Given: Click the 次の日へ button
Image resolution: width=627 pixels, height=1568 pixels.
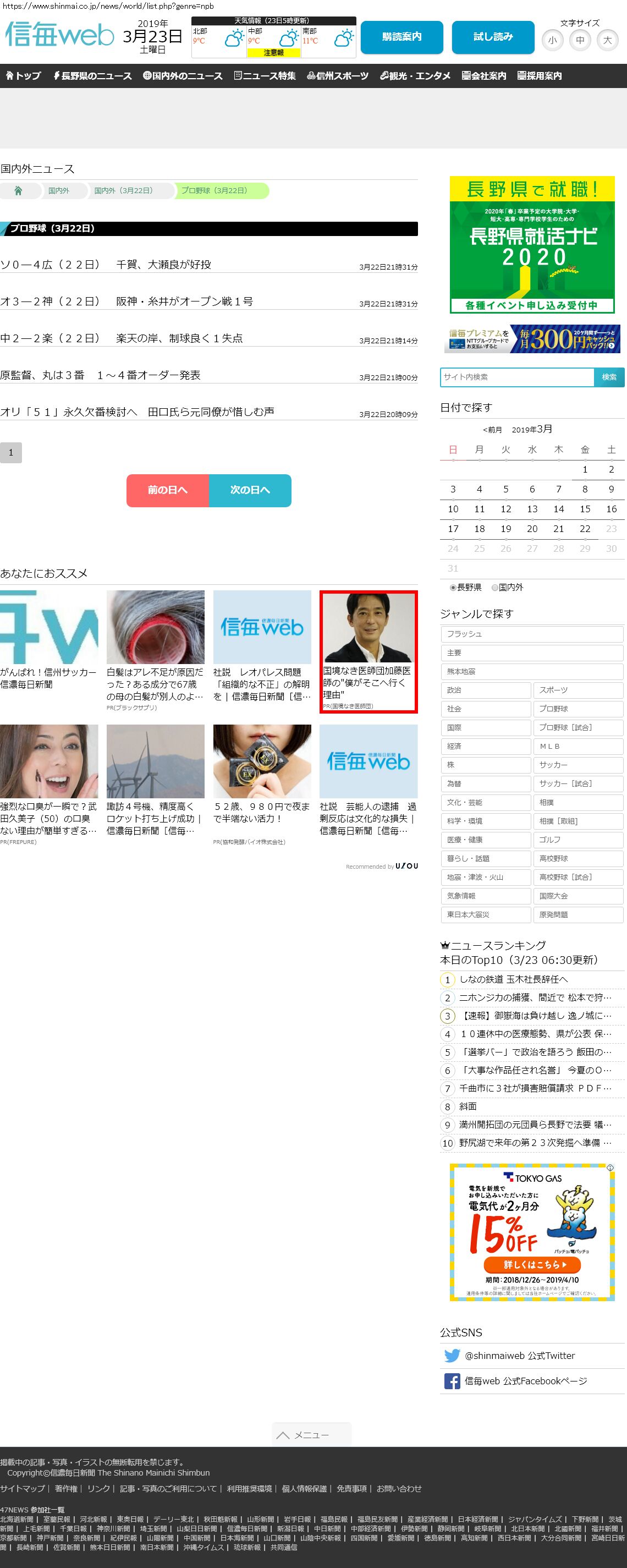Looking at the screenshot, I should [x=250, y=490].
